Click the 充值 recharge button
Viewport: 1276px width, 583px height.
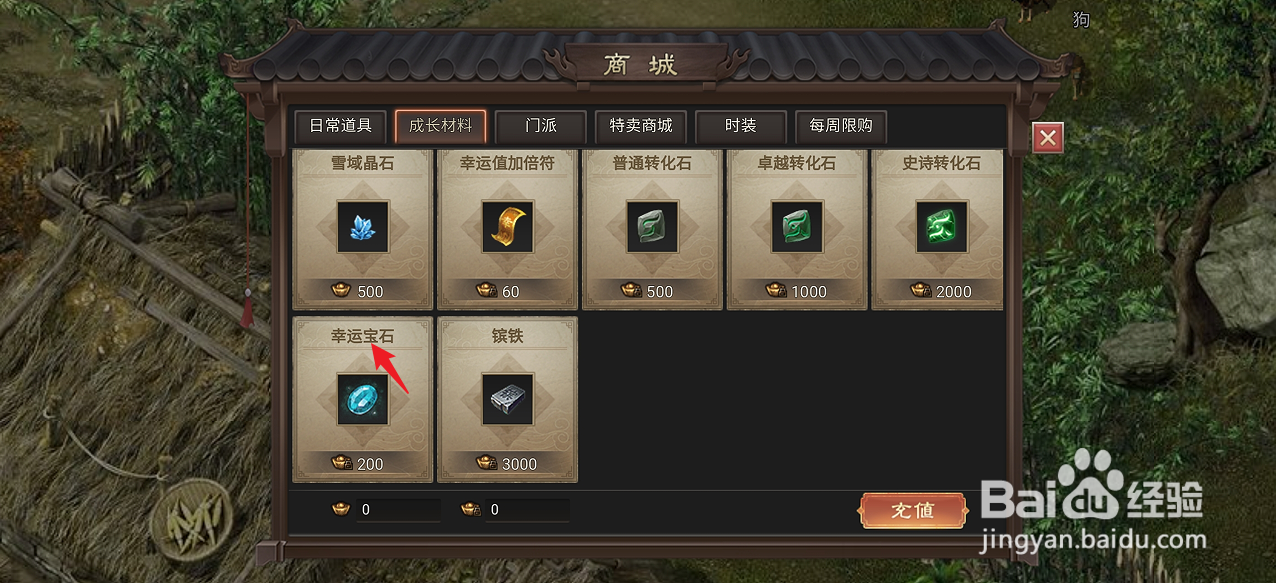[912, 510]
